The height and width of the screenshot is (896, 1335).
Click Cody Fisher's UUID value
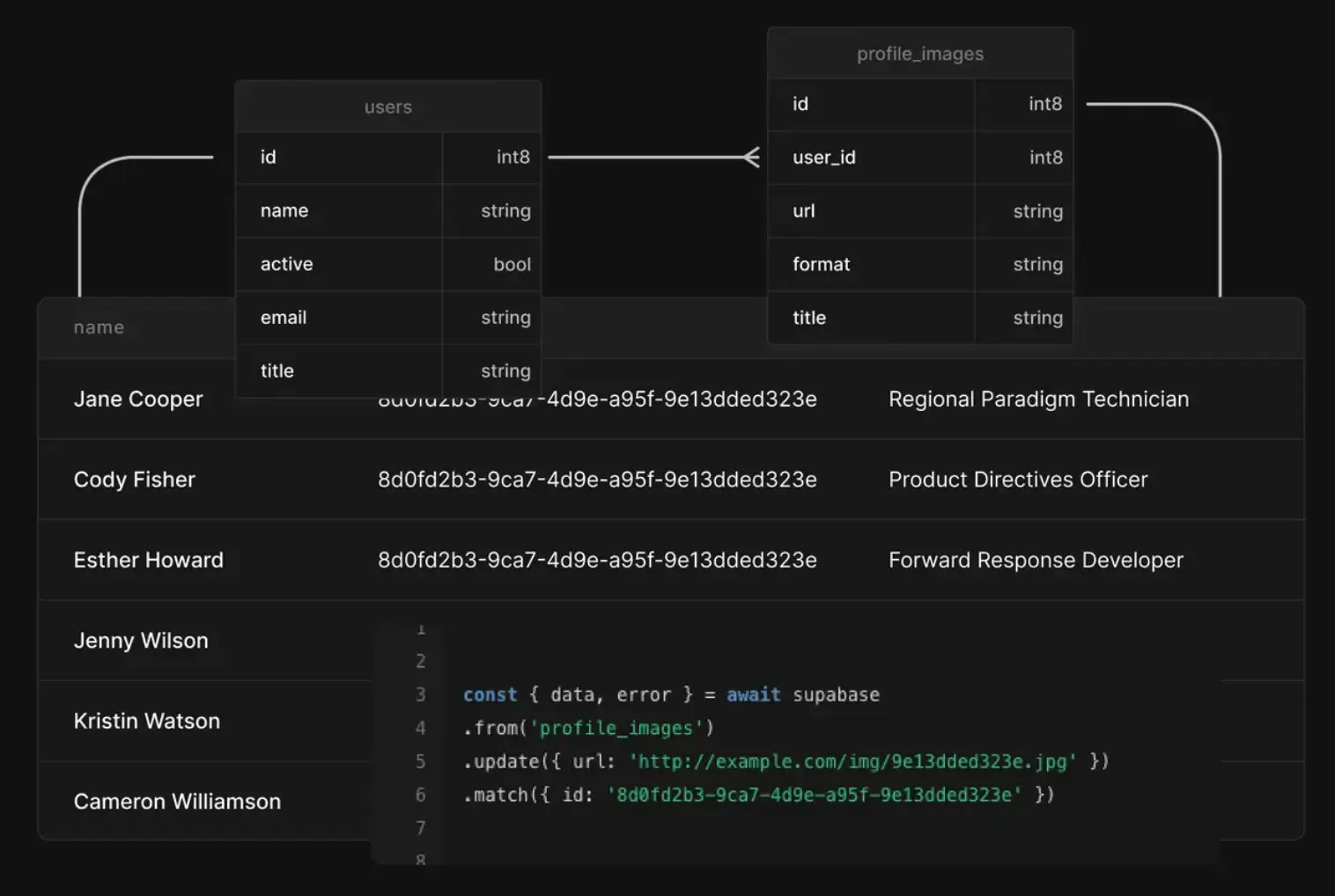tap(597, 480)
